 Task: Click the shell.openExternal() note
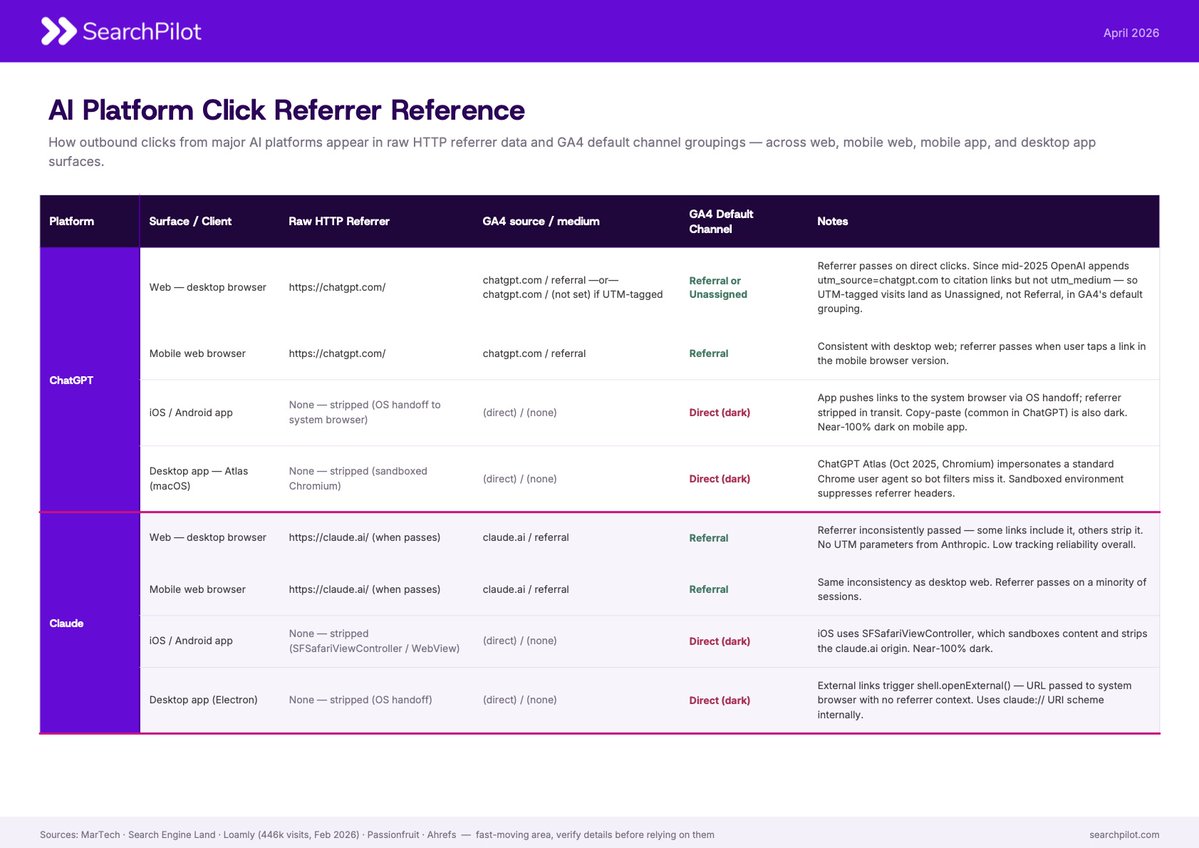coord(973,700)
